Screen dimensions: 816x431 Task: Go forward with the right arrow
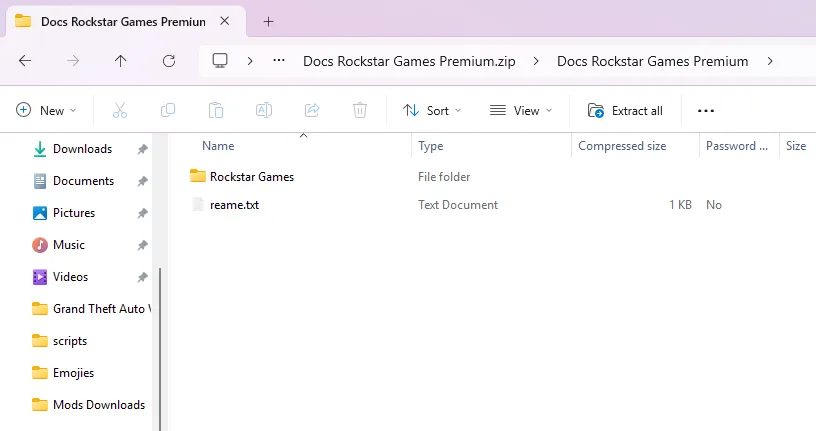tap(73, 61)
